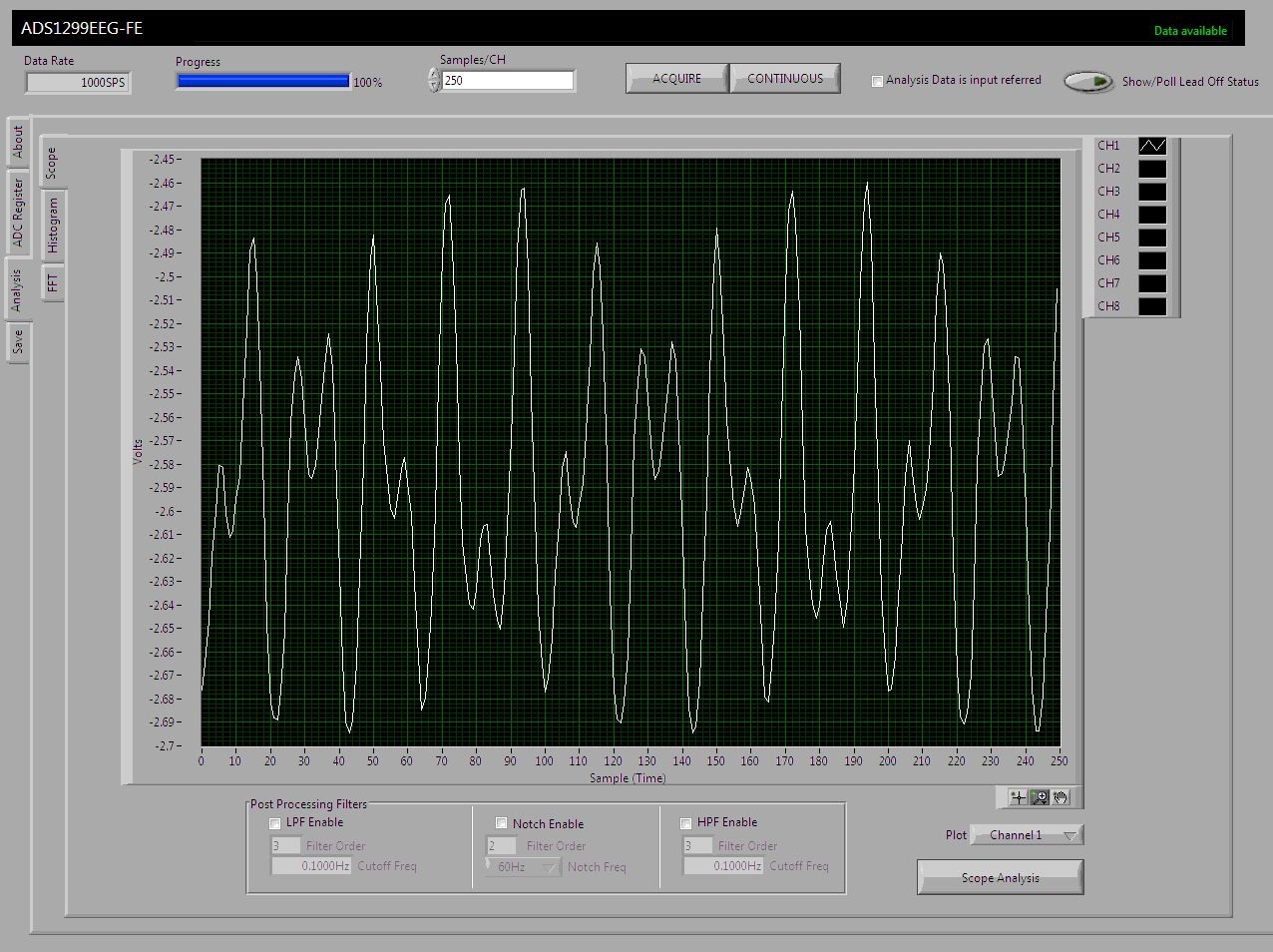
Task: Enable the LPF filter checkbox
Action: pos(275,823)
